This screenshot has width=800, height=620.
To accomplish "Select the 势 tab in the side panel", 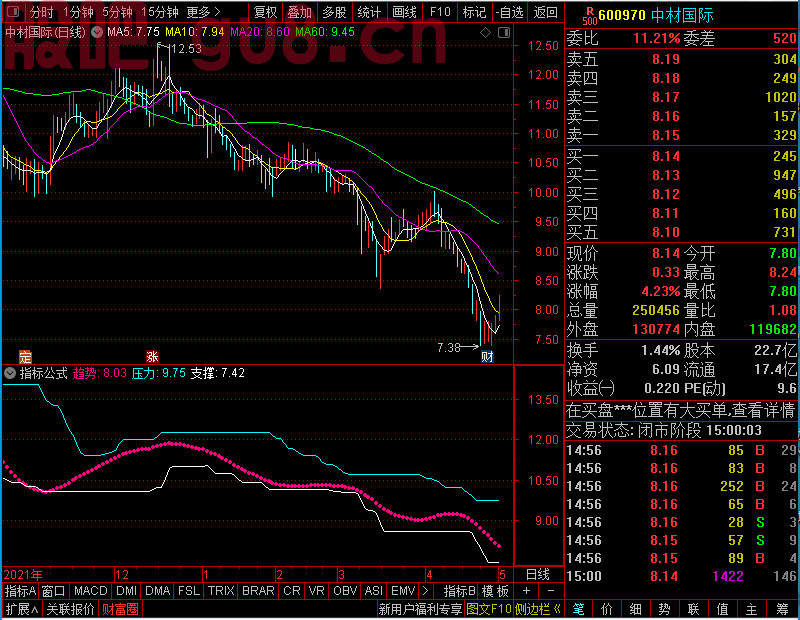I will [664, 609].
